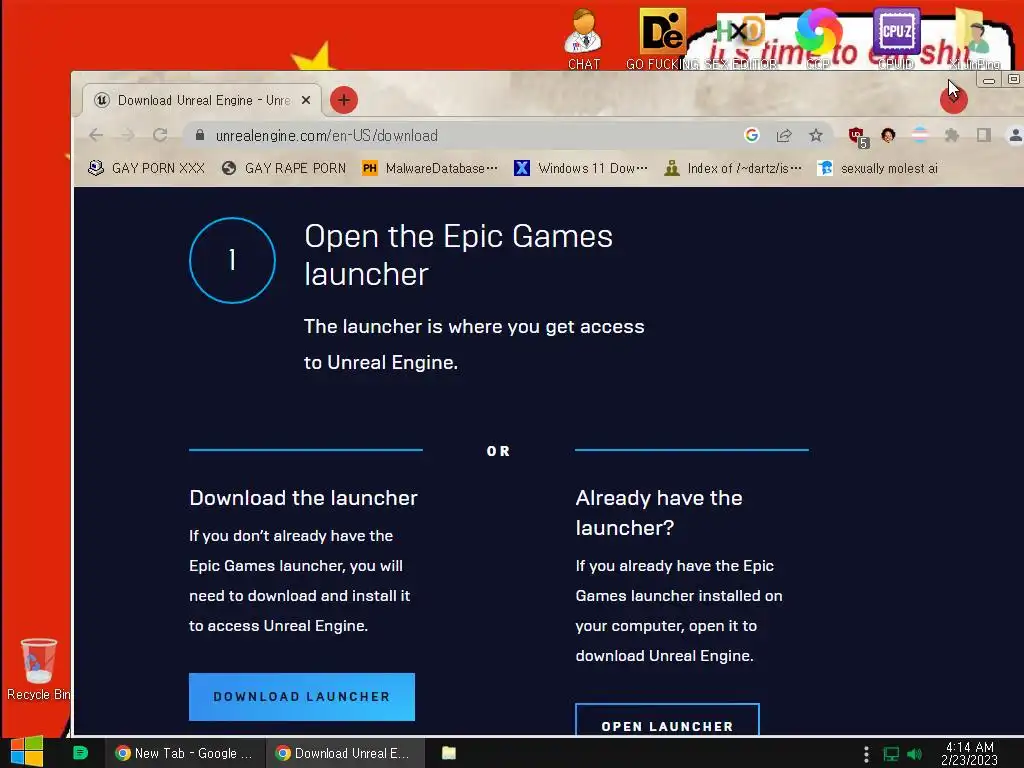Viewport: 1024px width, 768px height.
Task: Click the 'Already have the launcher?' heading
Action: (x=659, y=513)
